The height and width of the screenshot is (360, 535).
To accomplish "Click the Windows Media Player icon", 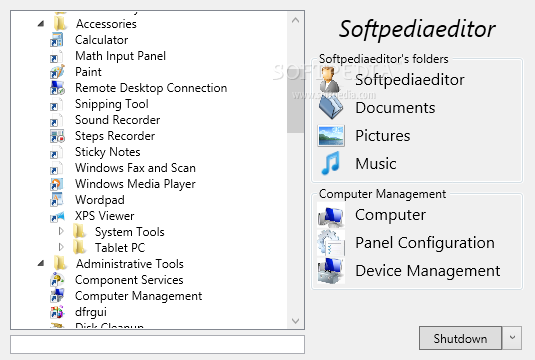I will pyautogui.click(x=57, y=184).
